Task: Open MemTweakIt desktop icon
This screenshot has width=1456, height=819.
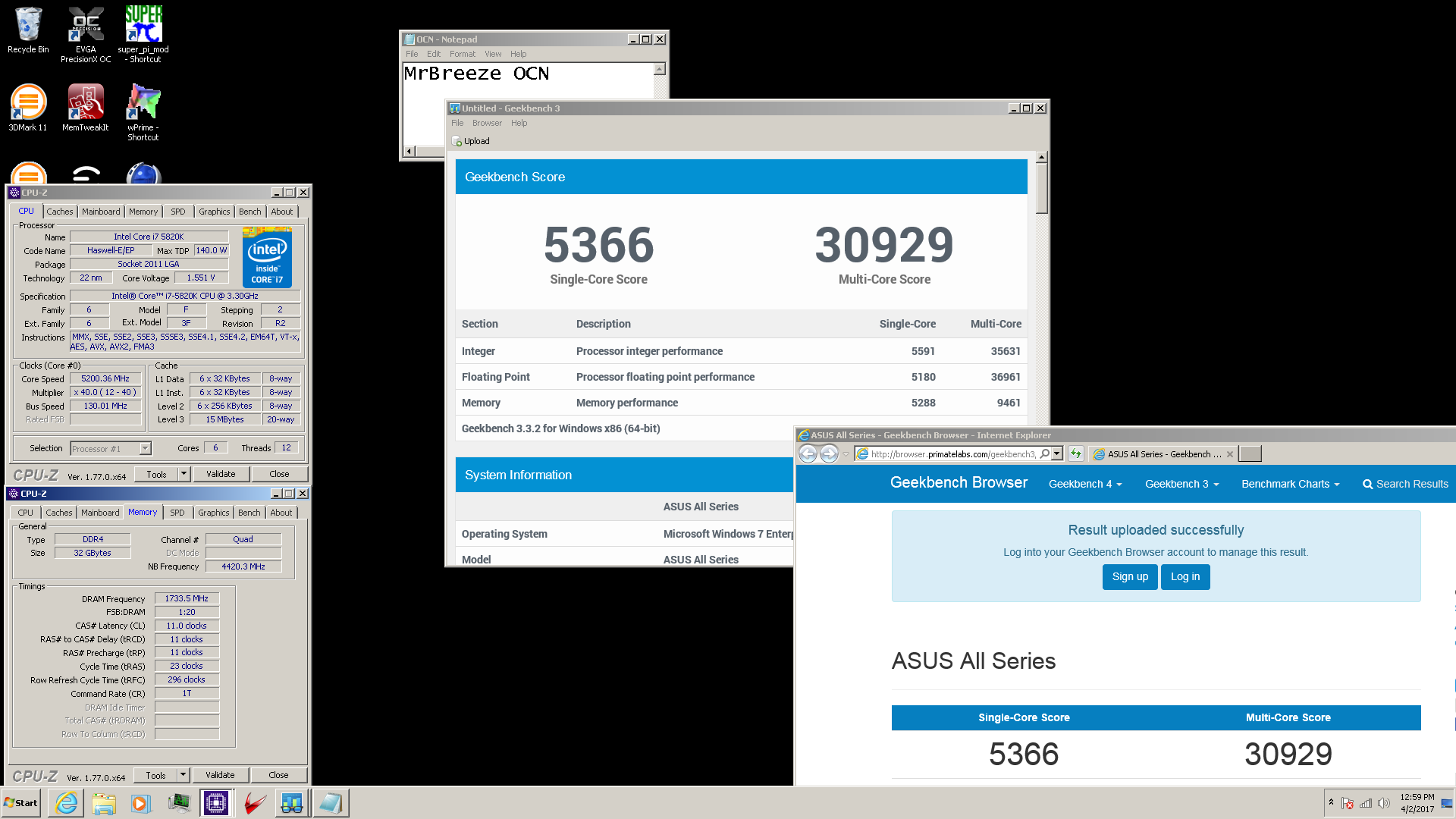Action: click(86, 108)
